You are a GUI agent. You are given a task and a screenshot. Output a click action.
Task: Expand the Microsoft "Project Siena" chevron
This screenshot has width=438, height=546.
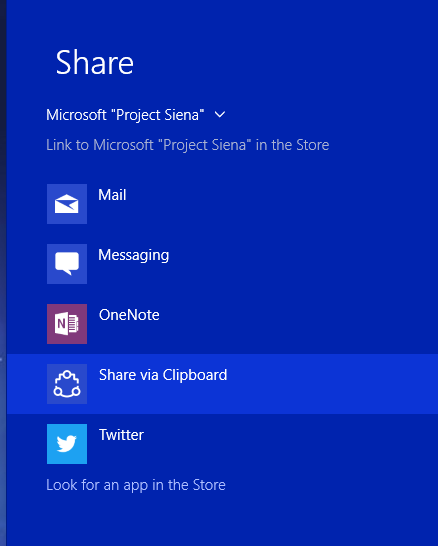[220, 115]
